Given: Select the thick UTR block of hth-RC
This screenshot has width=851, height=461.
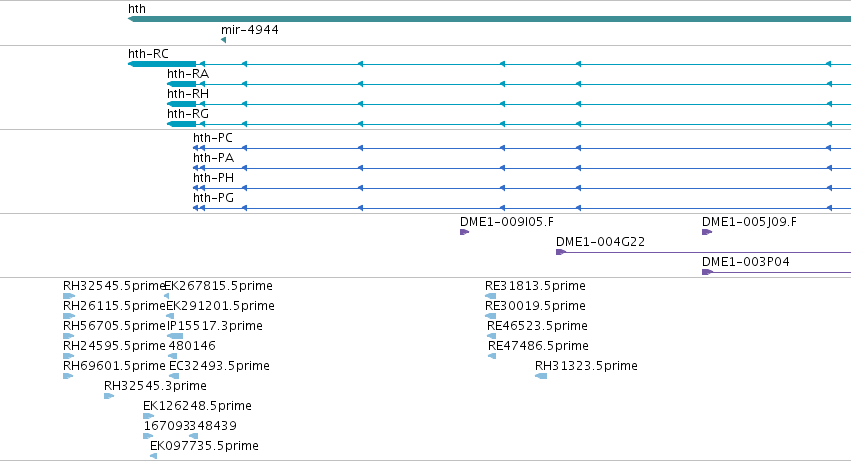Looking at the screenshot, I should (x=162, y=64).
